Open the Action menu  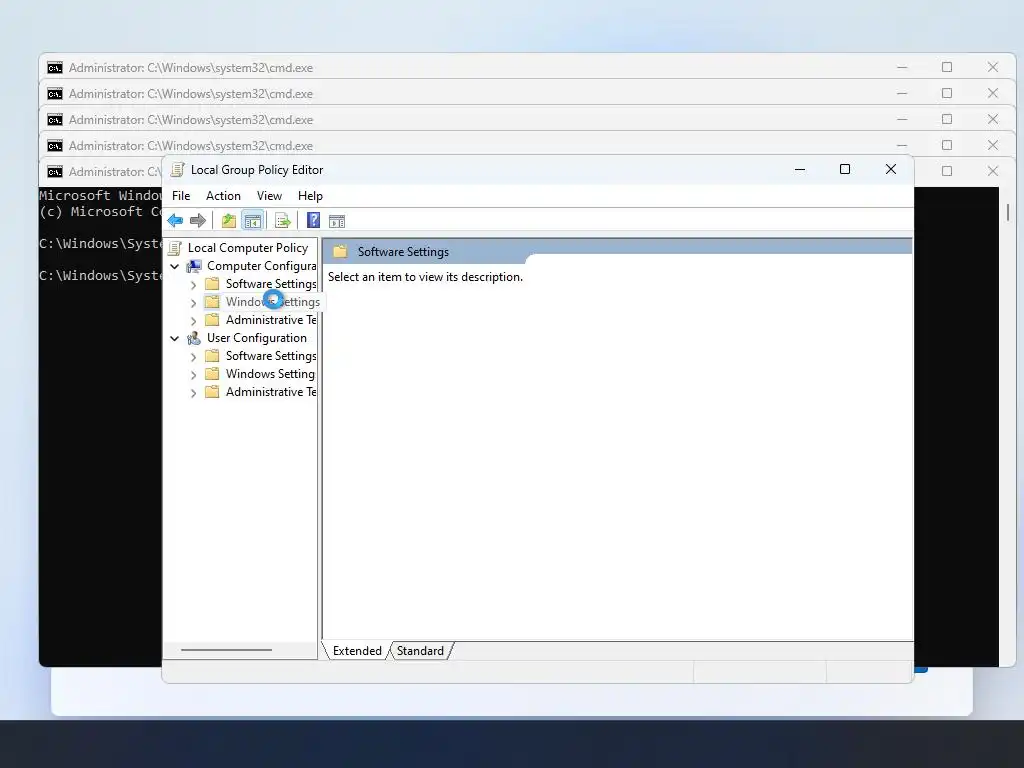point(223,196)
